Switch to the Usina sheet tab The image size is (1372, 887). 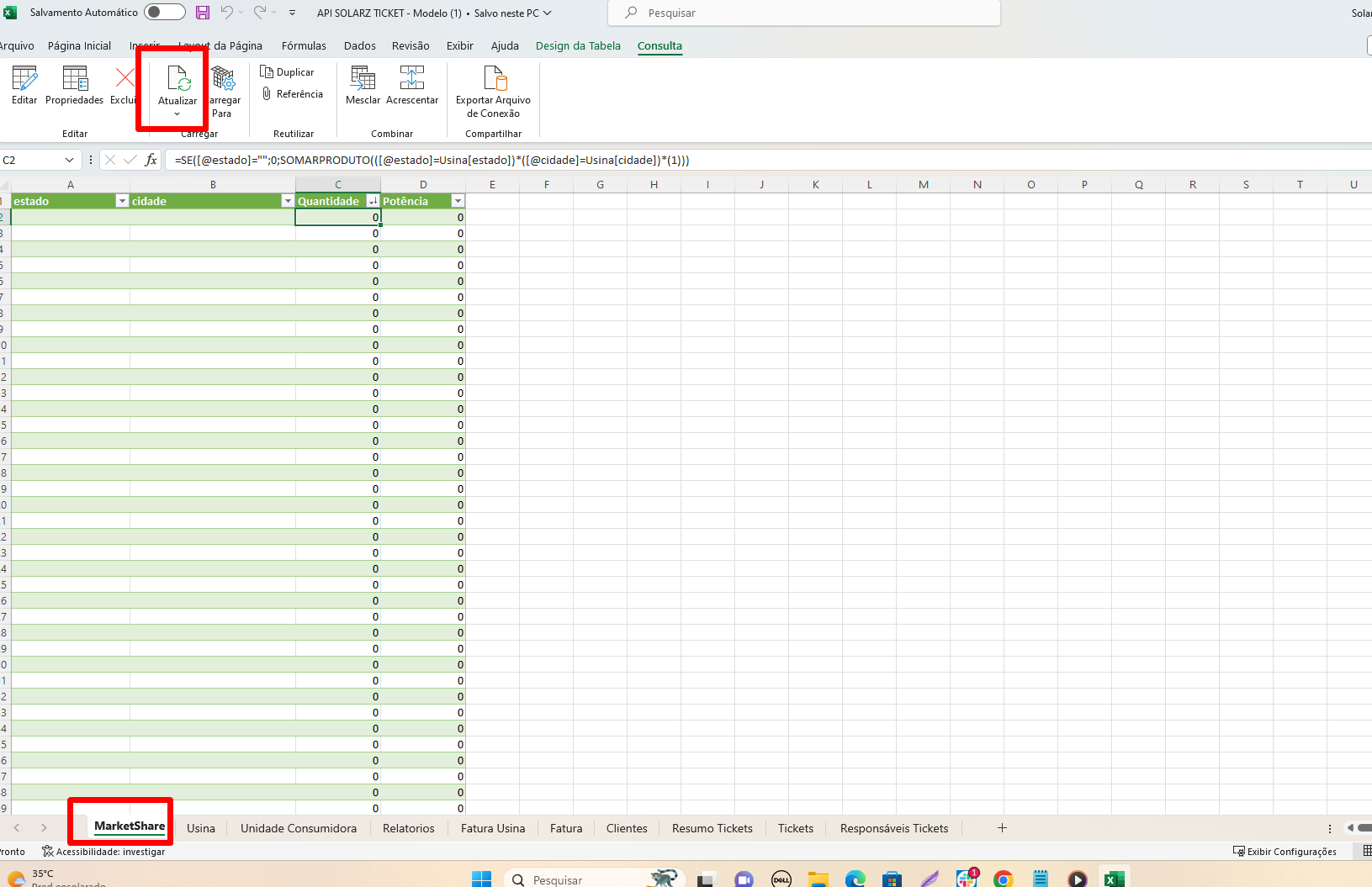[201, 828]
